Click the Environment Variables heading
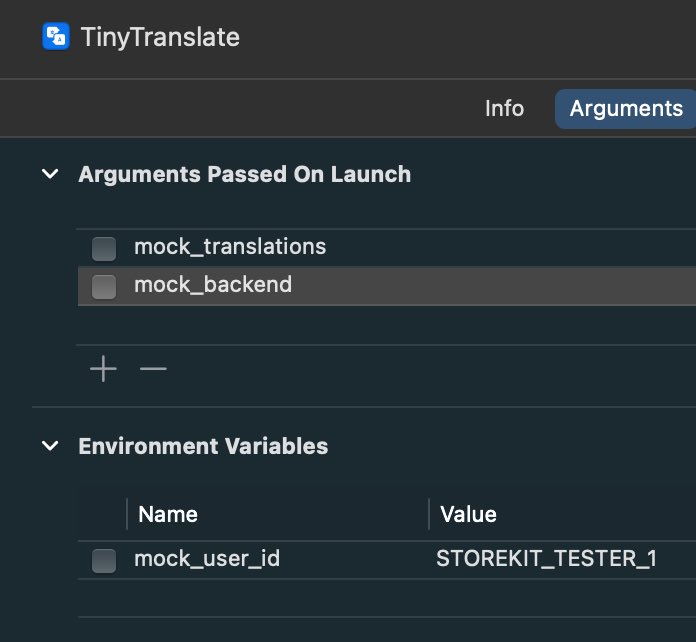 pos(203,446)
